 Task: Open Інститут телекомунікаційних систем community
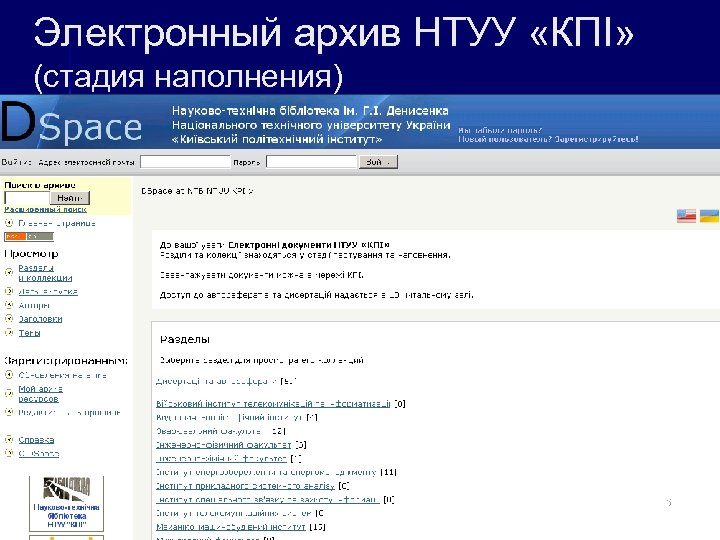pos(234,513)
